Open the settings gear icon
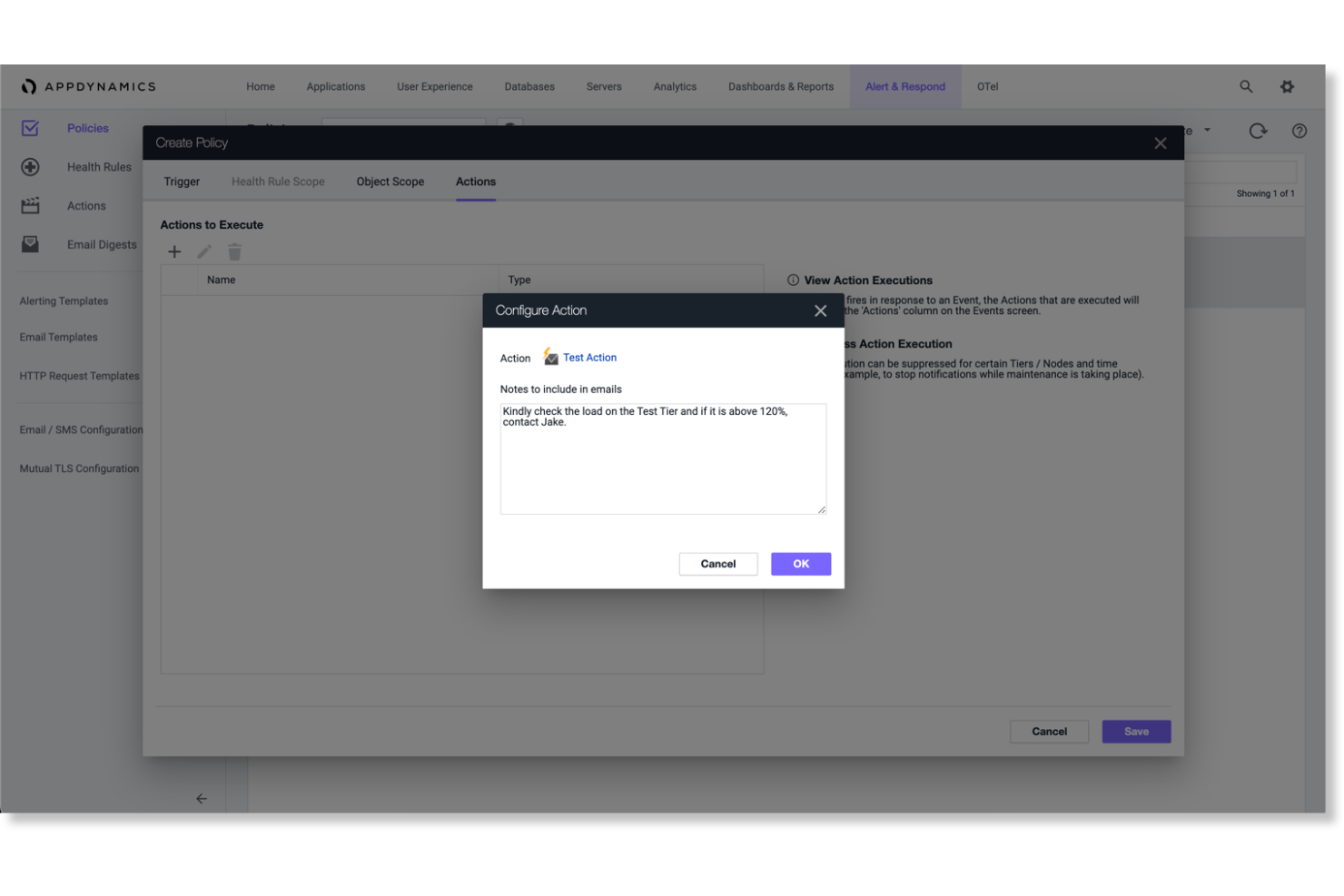 [x=1287, y=86]
